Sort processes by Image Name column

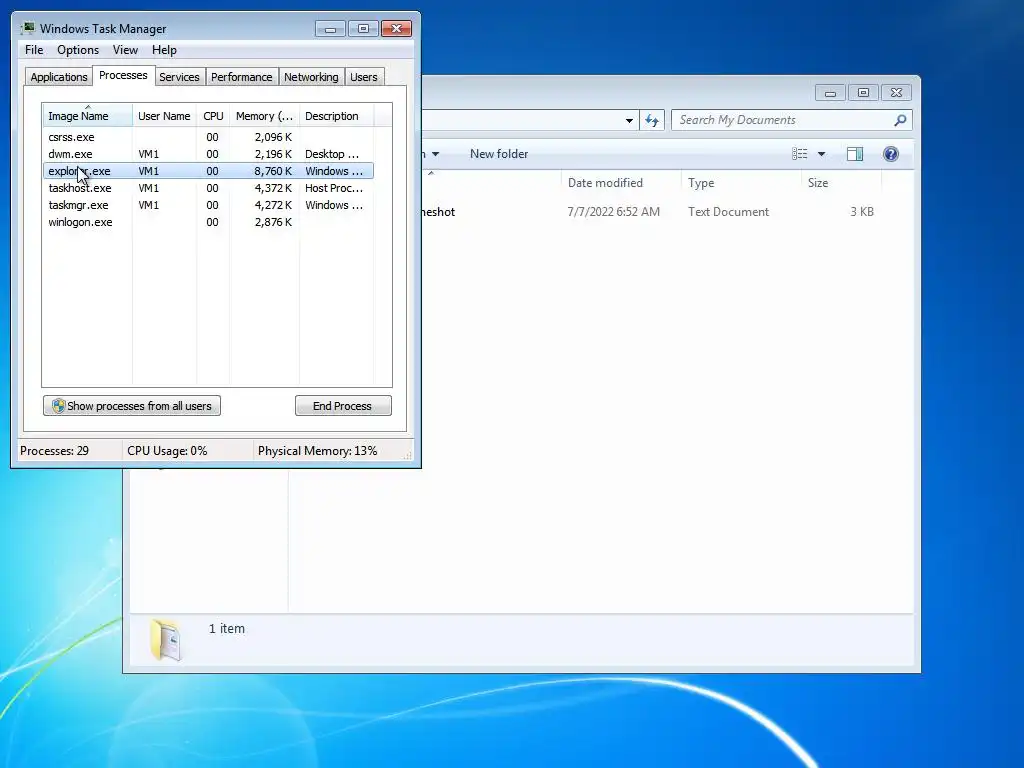87,116
